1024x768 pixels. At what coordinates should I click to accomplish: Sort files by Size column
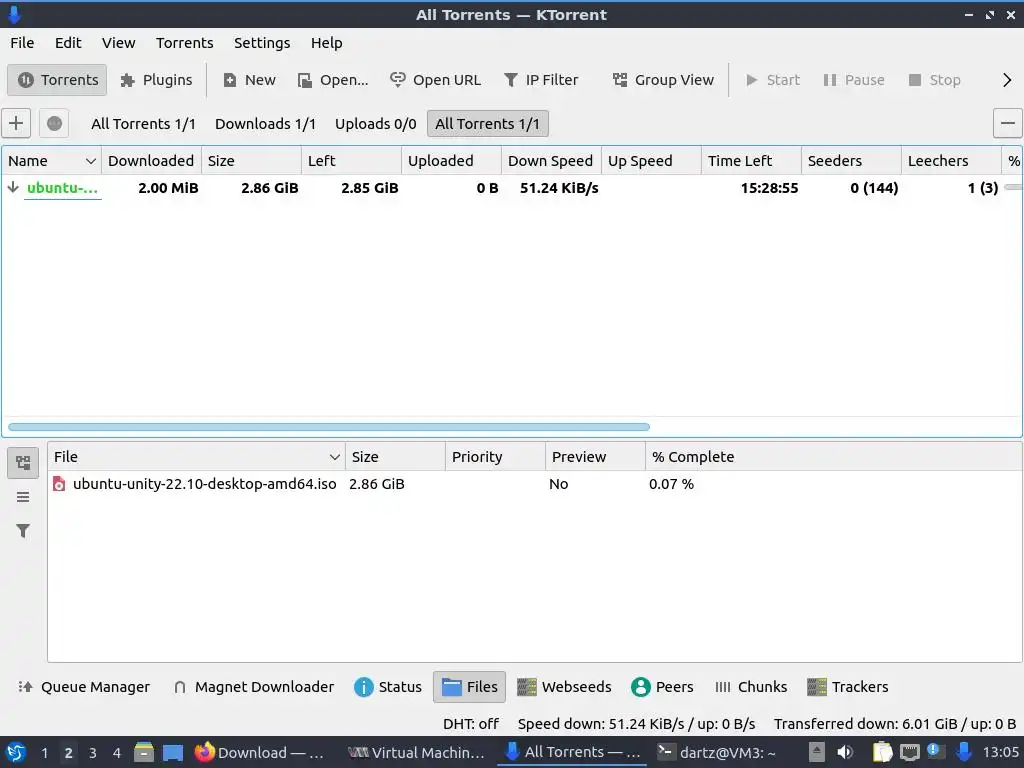coord(395,456)
